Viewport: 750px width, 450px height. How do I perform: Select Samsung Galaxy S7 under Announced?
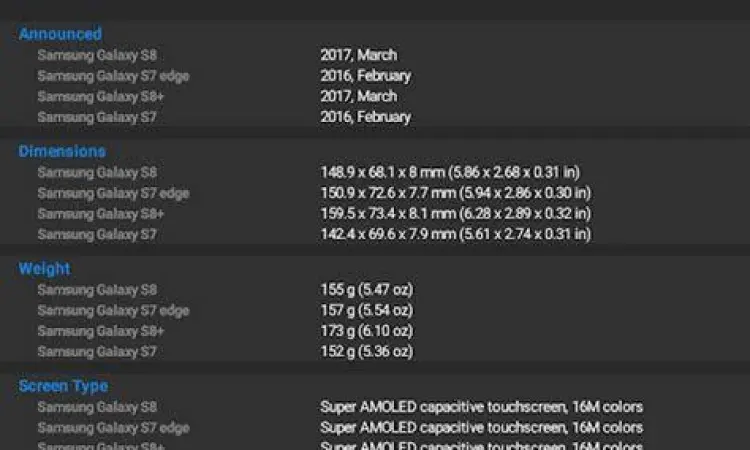(x=97, y=116)
